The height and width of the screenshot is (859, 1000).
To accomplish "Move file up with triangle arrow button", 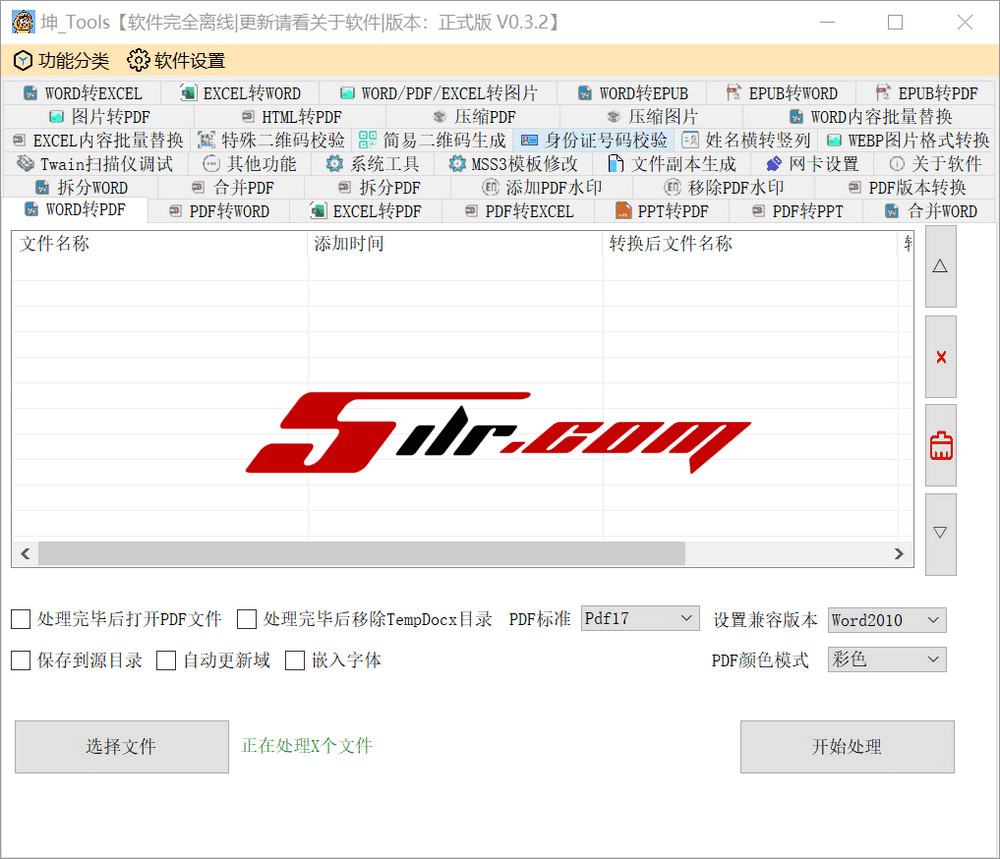I will coord(940,266).
